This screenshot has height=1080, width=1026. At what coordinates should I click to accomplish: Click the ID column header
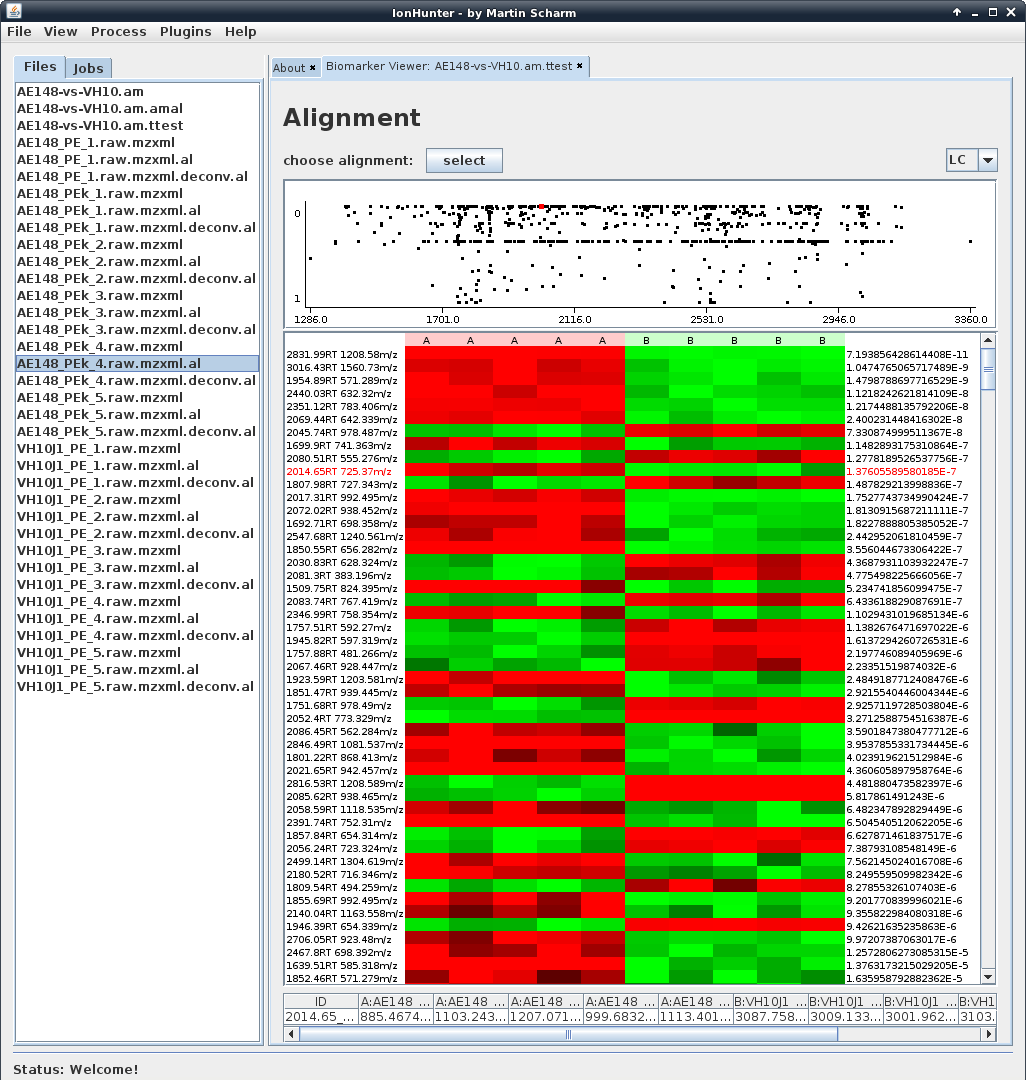coord(321,1001)
